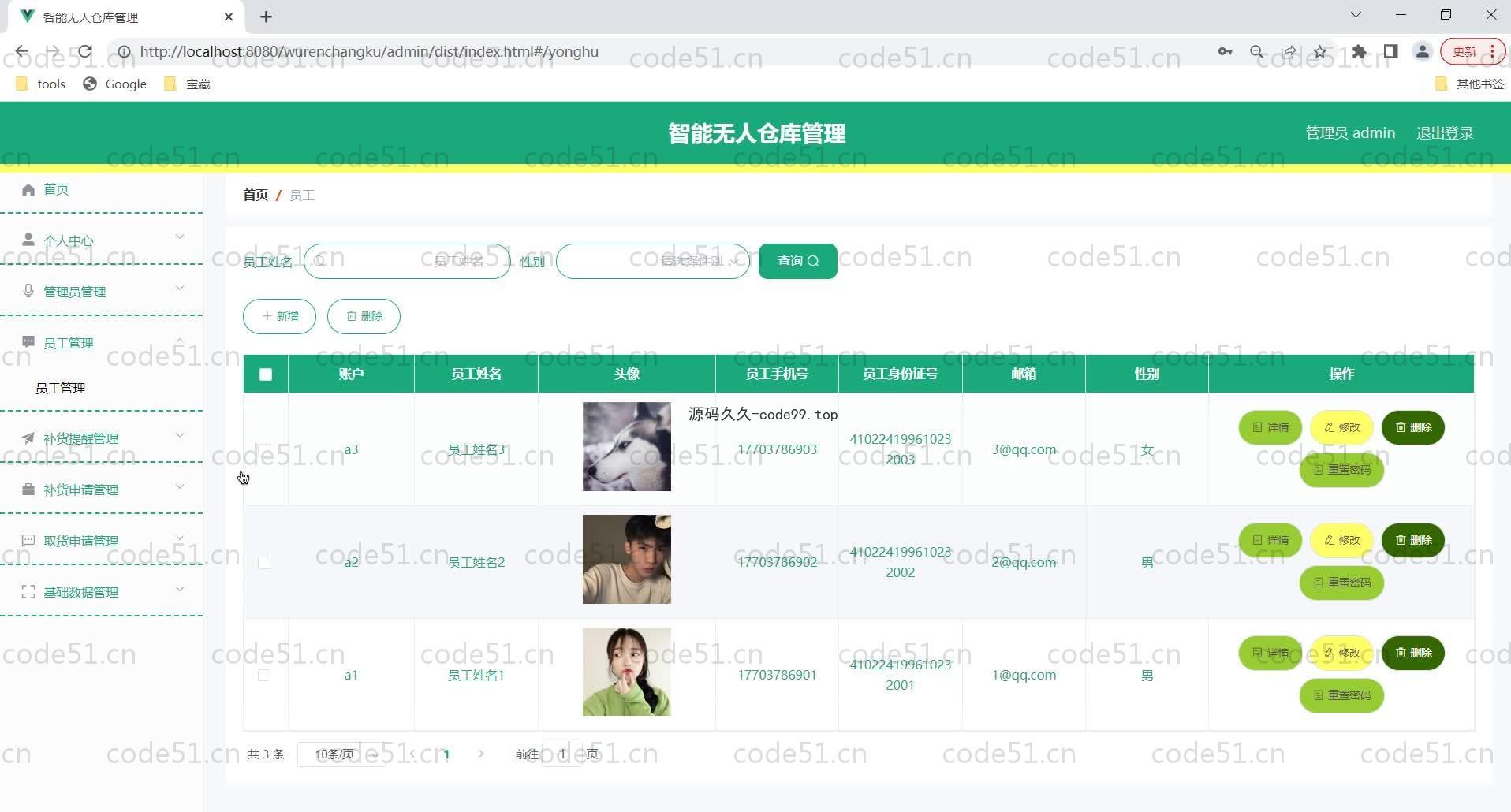Click the password key icon in the address bar
The image size is (1511, 812).
click(1225, 52)
